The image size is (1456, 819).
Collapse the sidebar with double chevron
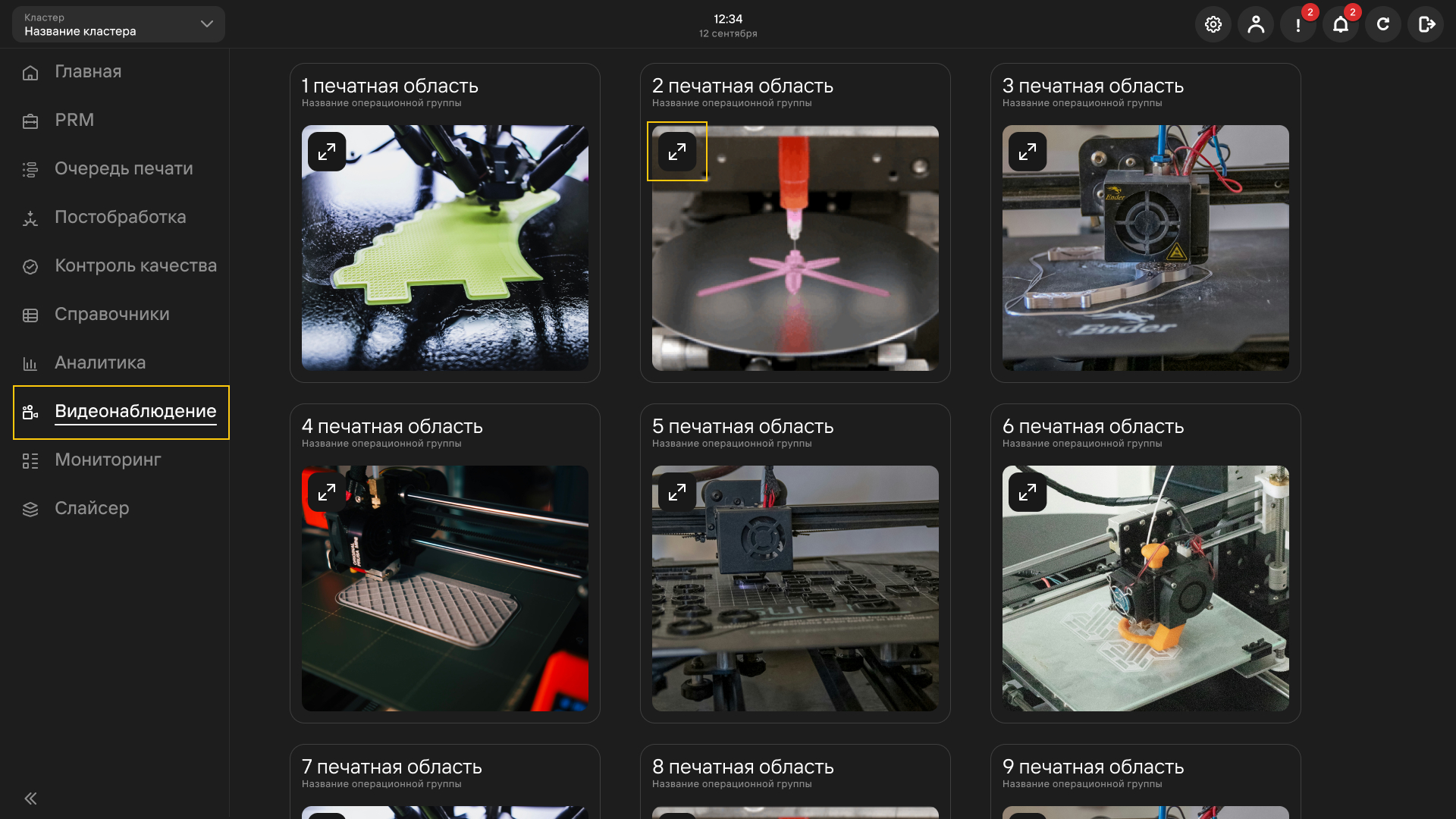tap(30, 798)
